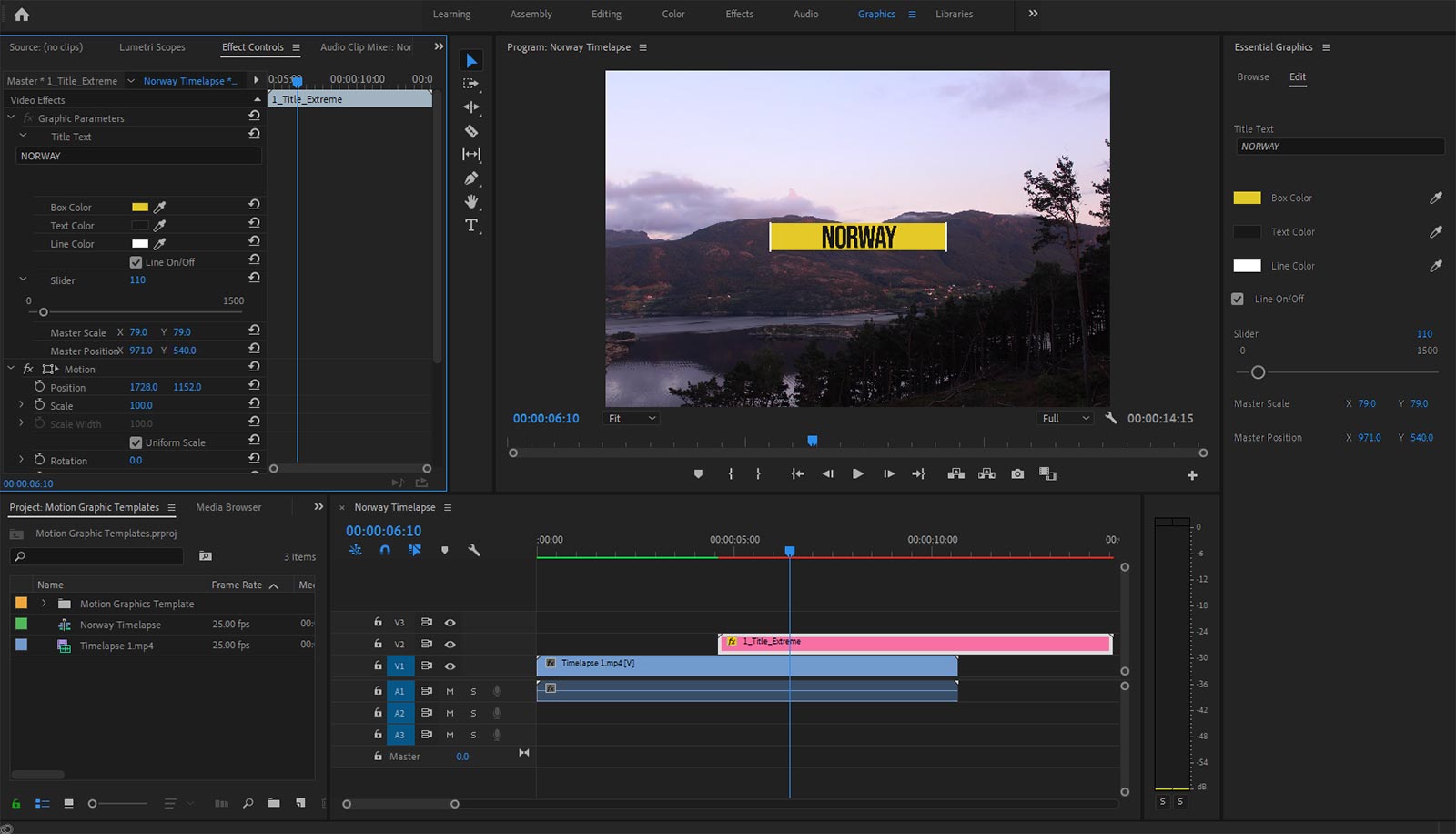This screenshot has width=1456, height=834.
Task: Hide track V1 output
Action: [x=450, y=666]
